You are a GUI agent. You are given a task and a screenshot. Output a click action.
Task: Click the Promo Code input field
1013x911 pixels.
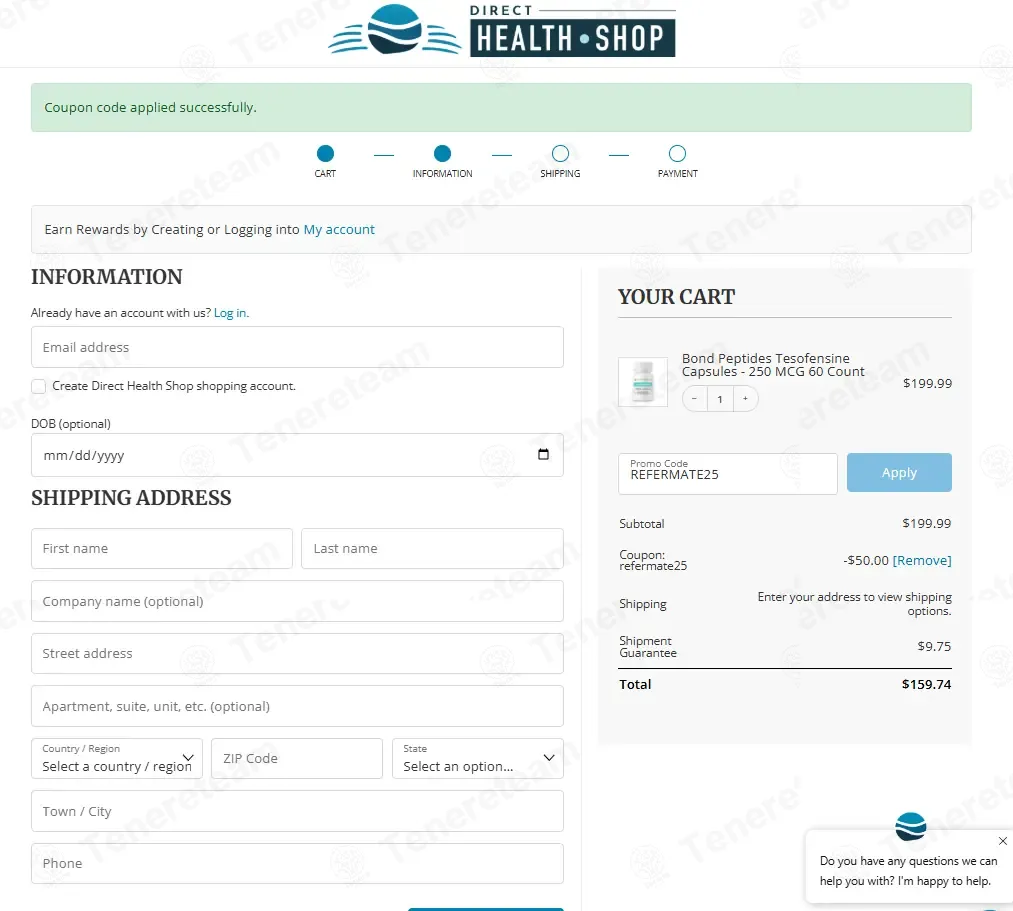pos(727,474)
